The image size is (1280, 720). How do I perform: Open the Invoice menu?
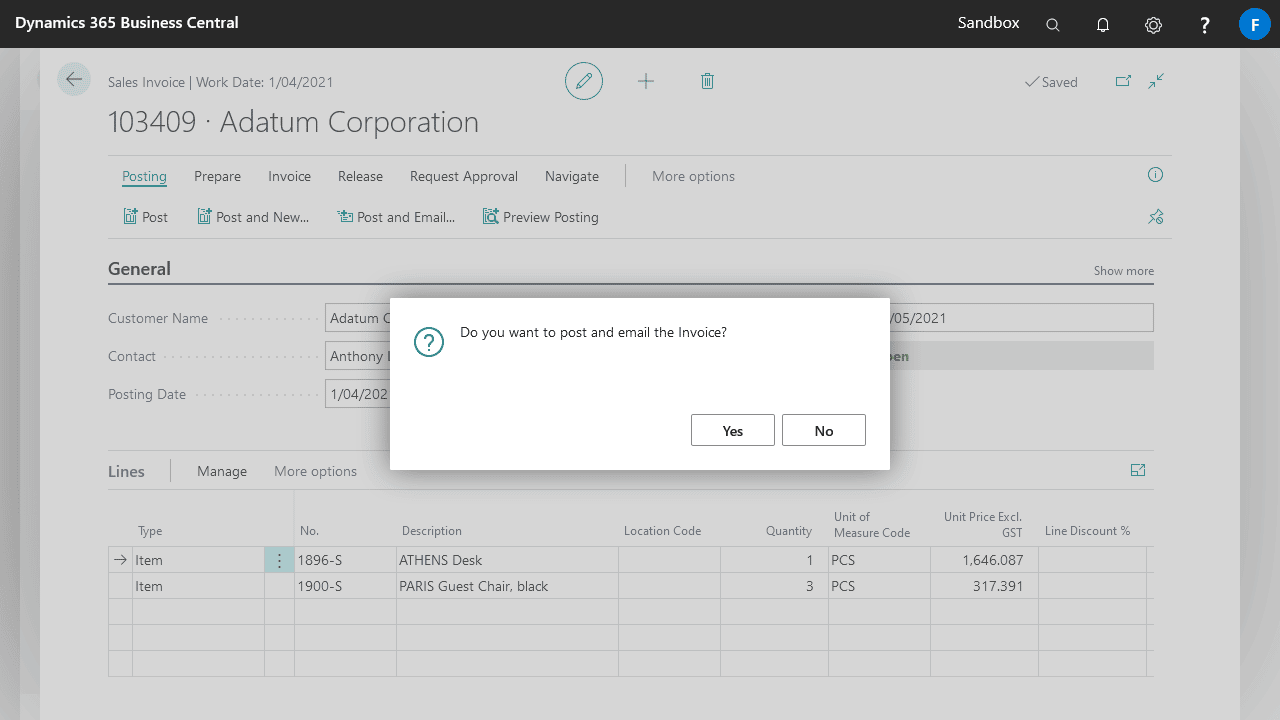[x=289, y=176]
